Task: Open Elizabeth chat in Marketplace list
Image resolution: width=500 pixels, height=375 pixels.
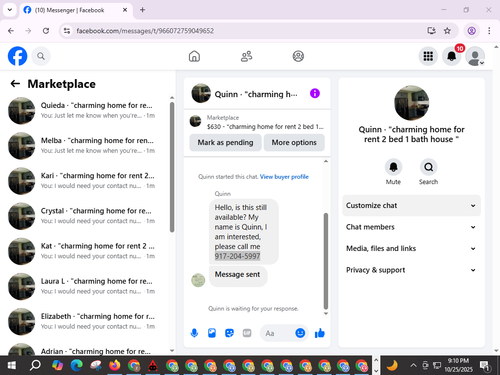Action: [85, 321]
